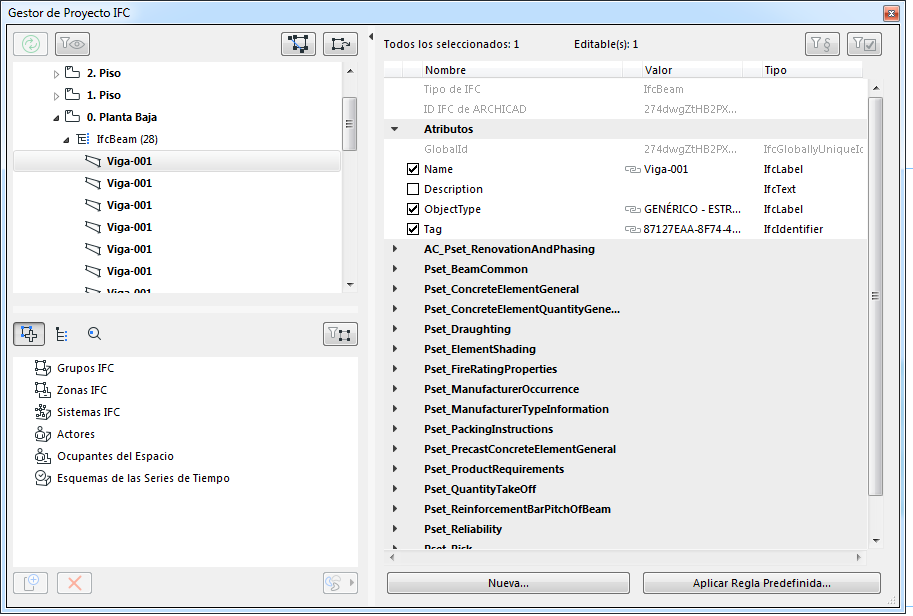Collapse the 0. Planta Baja node
The width and height of the screenshot is (913, 616).
point(56,118)
